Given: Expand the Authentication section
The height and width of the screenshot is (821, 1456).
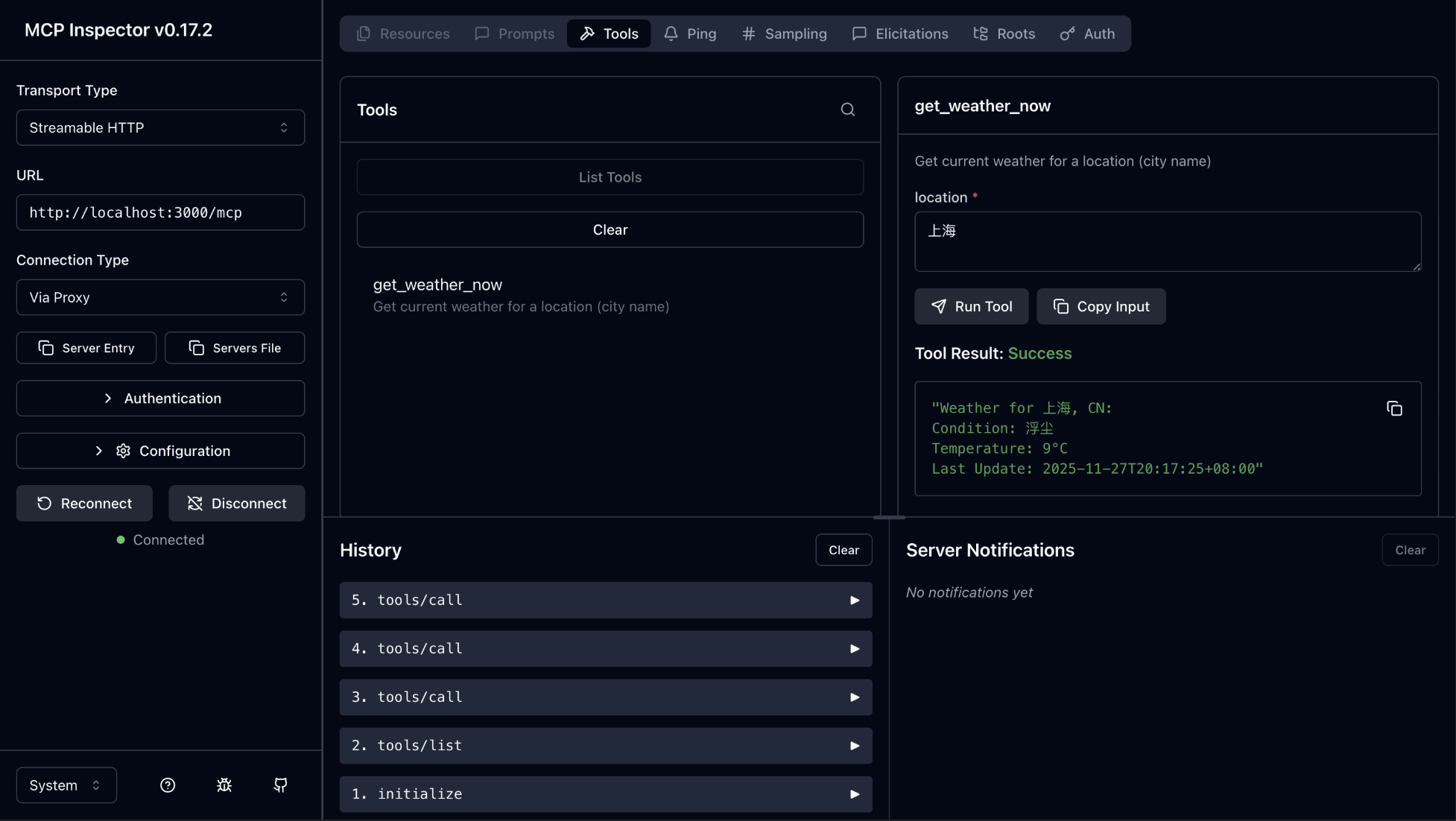Looking at the screenshot, I should tap(160, 399).
